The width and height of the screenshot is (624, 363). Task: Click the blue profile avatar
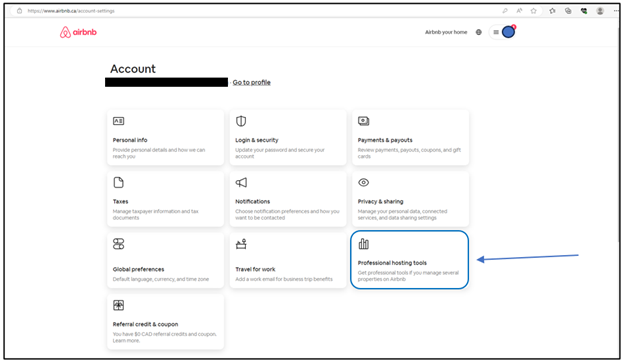(x=508, y=32)
